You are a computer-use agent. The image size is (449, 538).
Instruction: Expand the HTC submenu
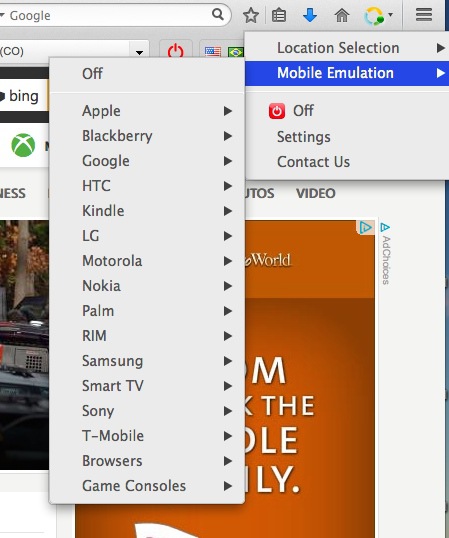[147, 186]
